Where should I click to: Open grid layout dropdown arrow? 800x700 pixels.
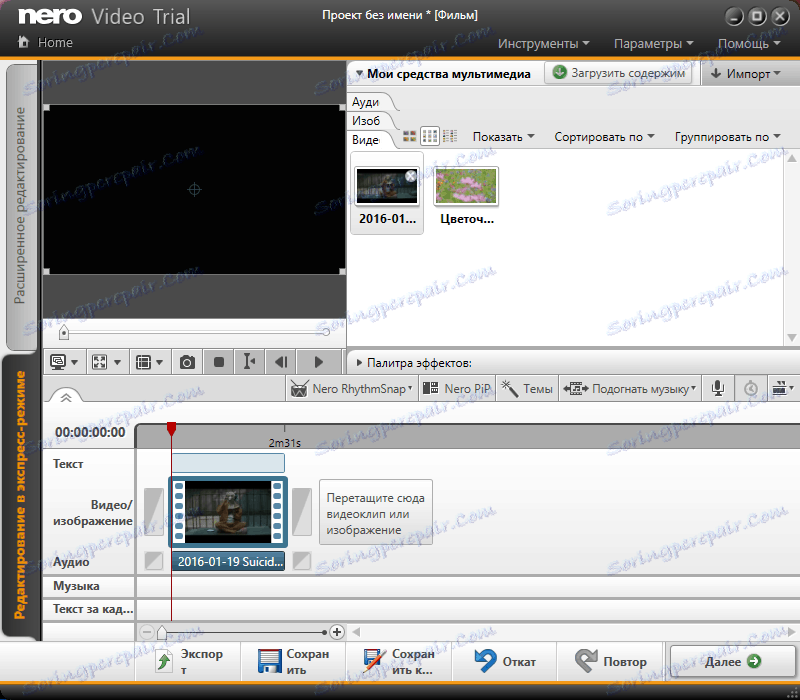coord(159,363)
